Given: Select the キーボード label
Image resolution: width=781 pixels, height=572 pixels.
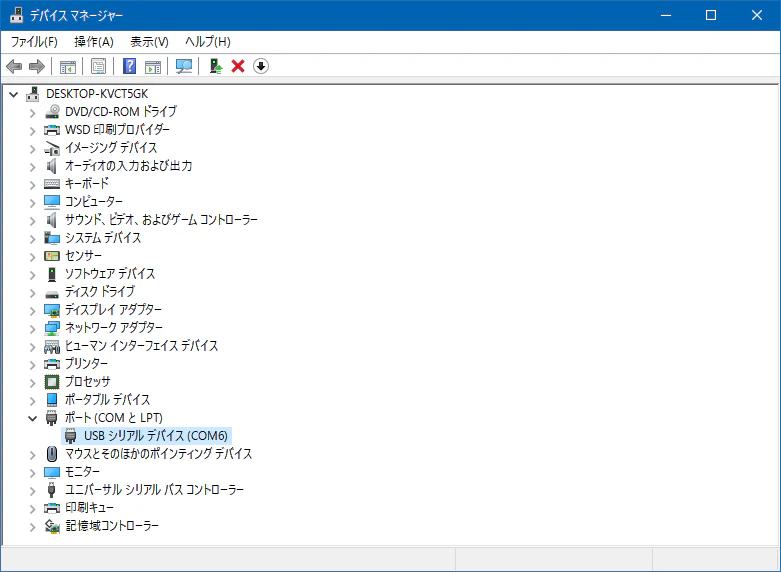Looking at the screenshot, I should [x=87, y=184].
